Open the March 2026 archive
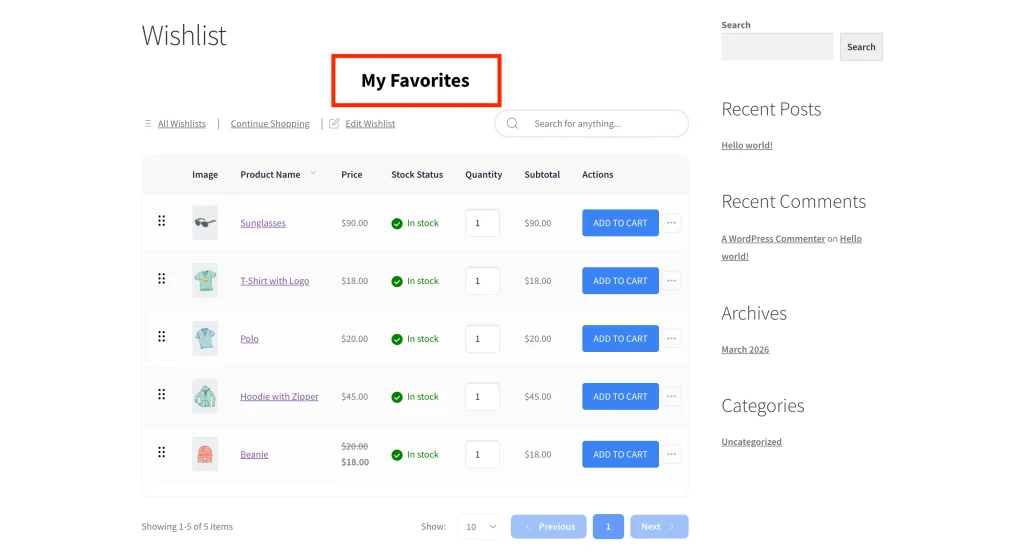 [744, 349]
